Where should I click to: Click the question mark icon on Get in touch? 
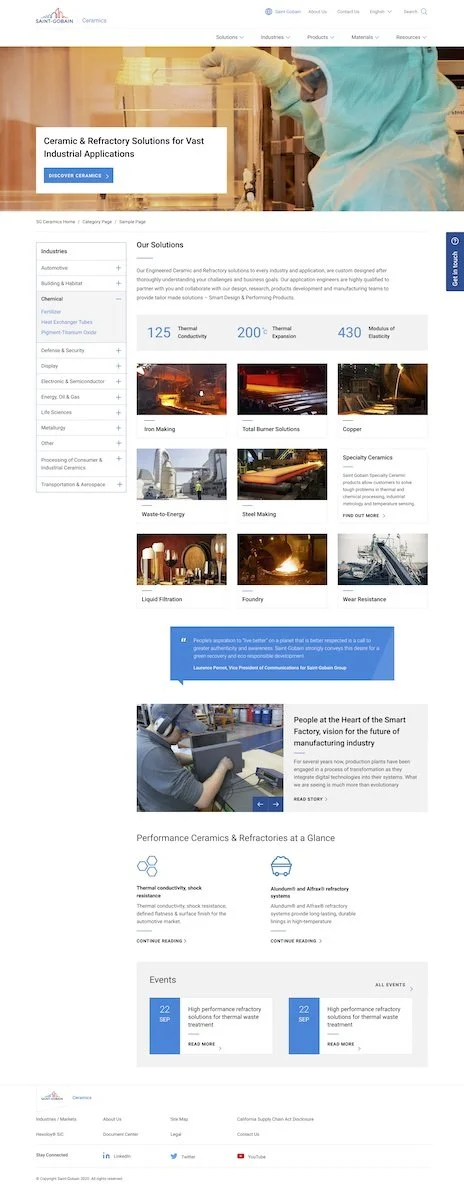coord(455,242)
